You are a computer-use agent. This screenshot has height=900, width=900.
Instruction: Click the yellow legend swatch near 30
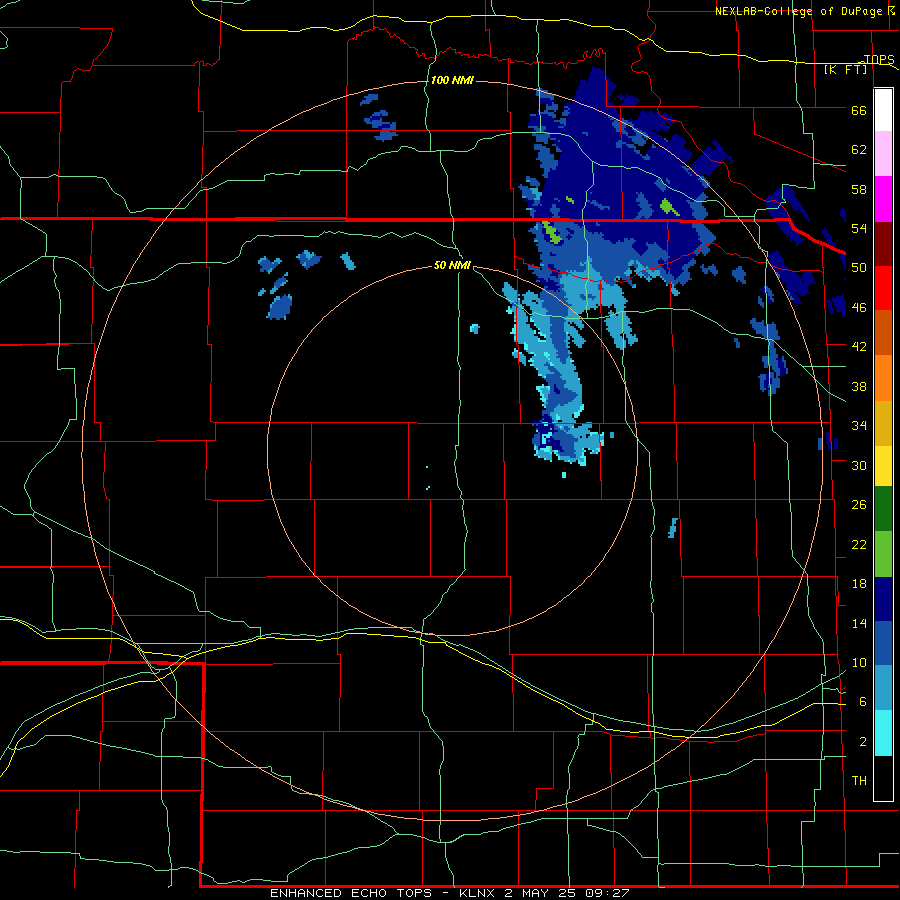883,466
